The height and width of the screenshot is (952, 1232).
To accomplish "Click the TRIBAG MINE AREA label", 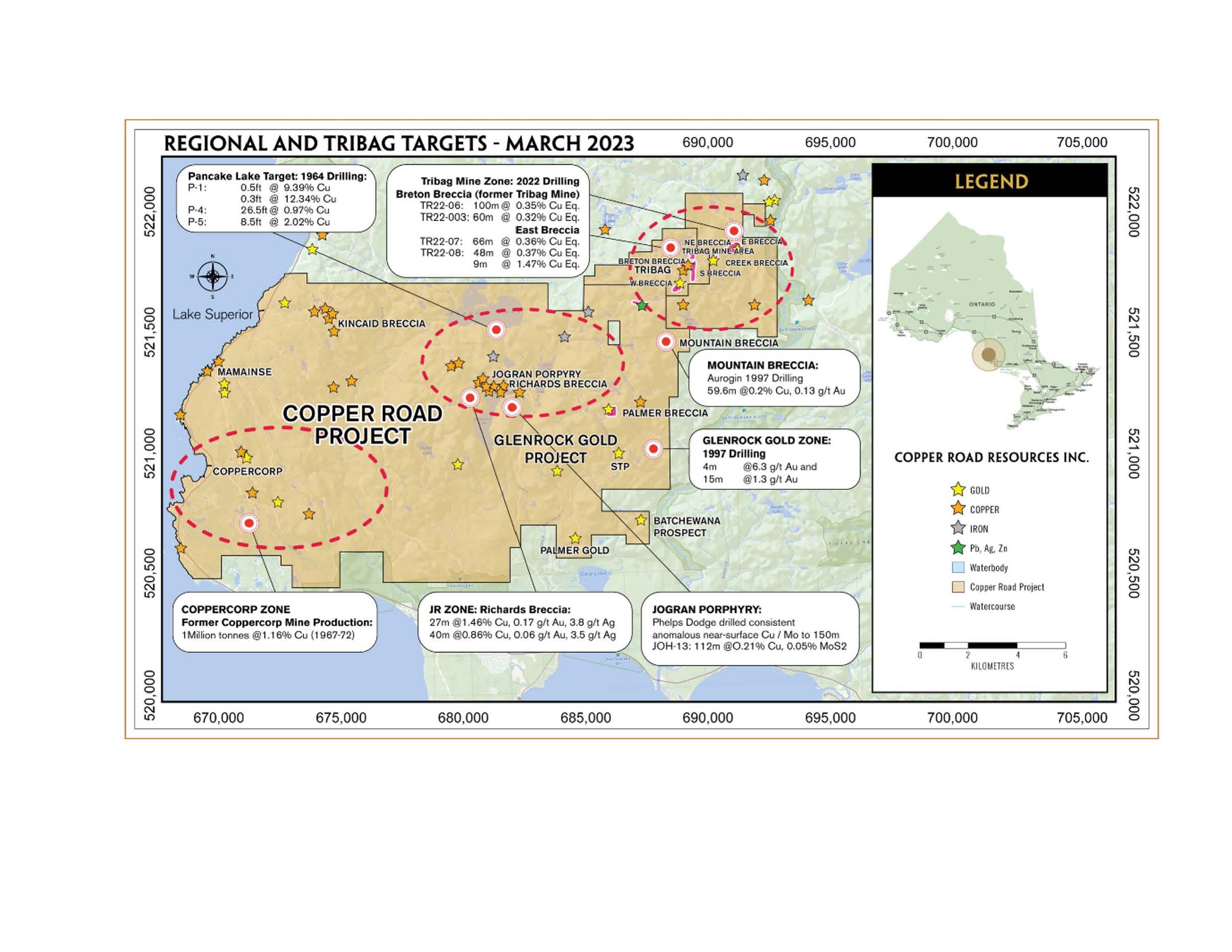I will pyautogui.click(x=718, y=252).
